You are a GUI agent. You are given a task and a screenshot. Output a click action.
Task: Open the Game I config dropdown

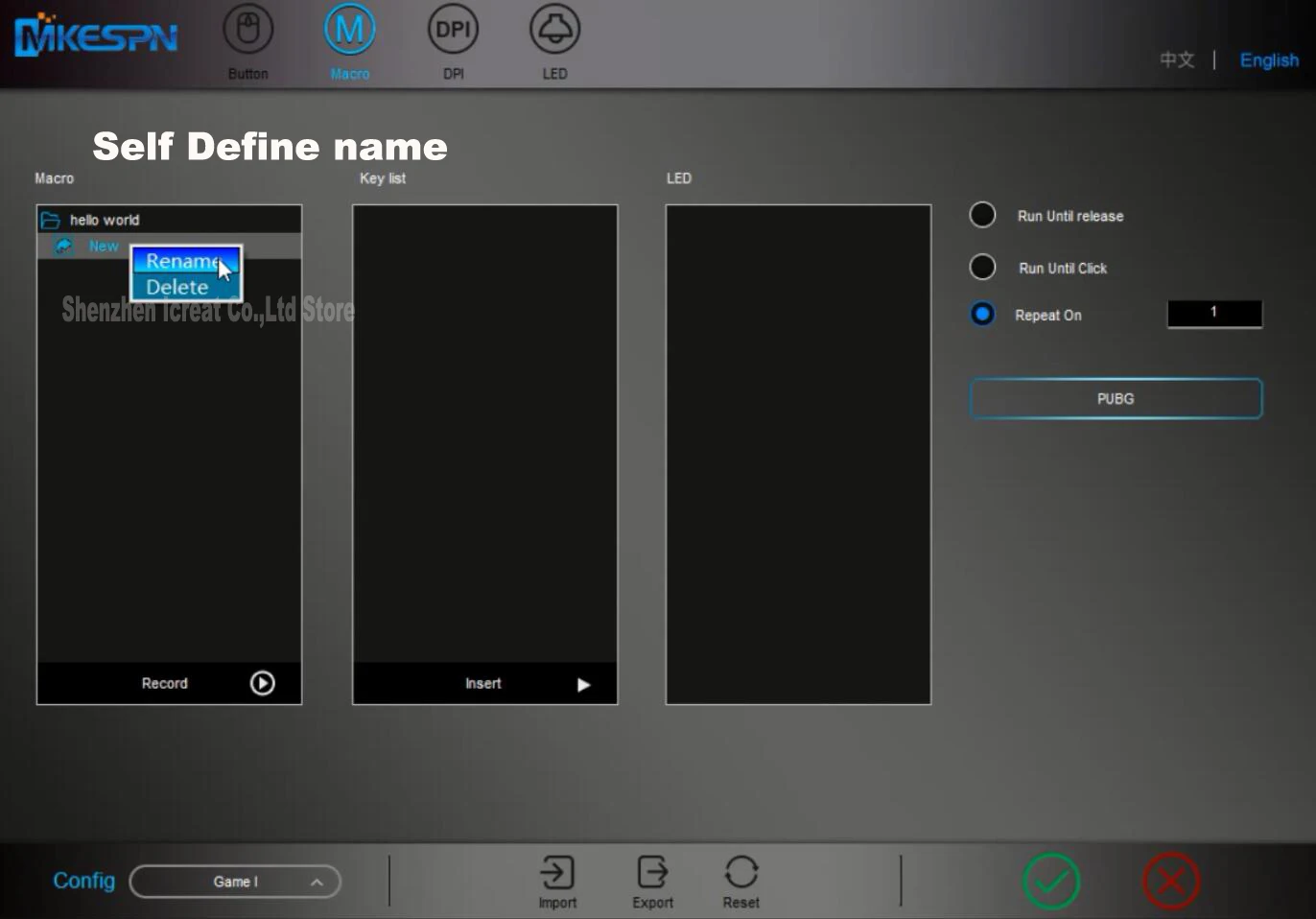235,882
